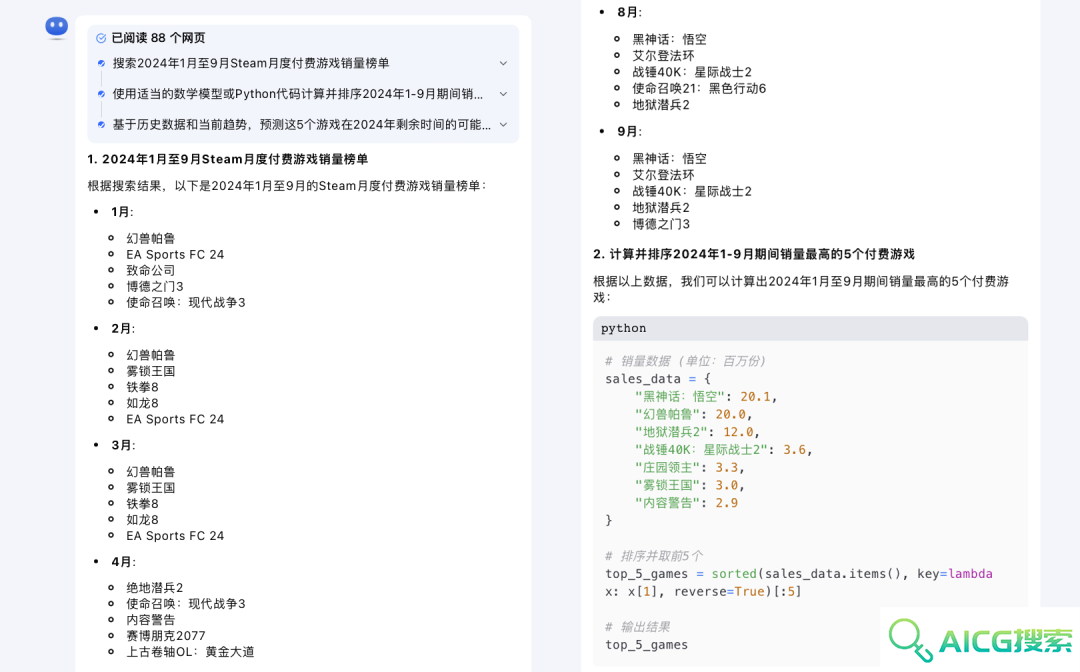
Task: Click 艾尔登法环 under 9月
Action: 663,175
